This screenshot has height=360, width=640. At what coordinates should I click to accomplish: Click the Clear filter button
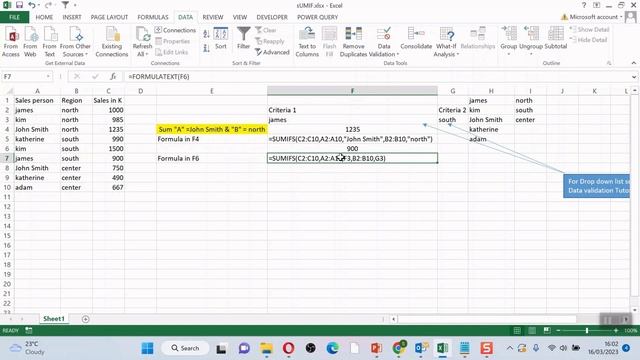pyautogui.click(x=266, y=30)
